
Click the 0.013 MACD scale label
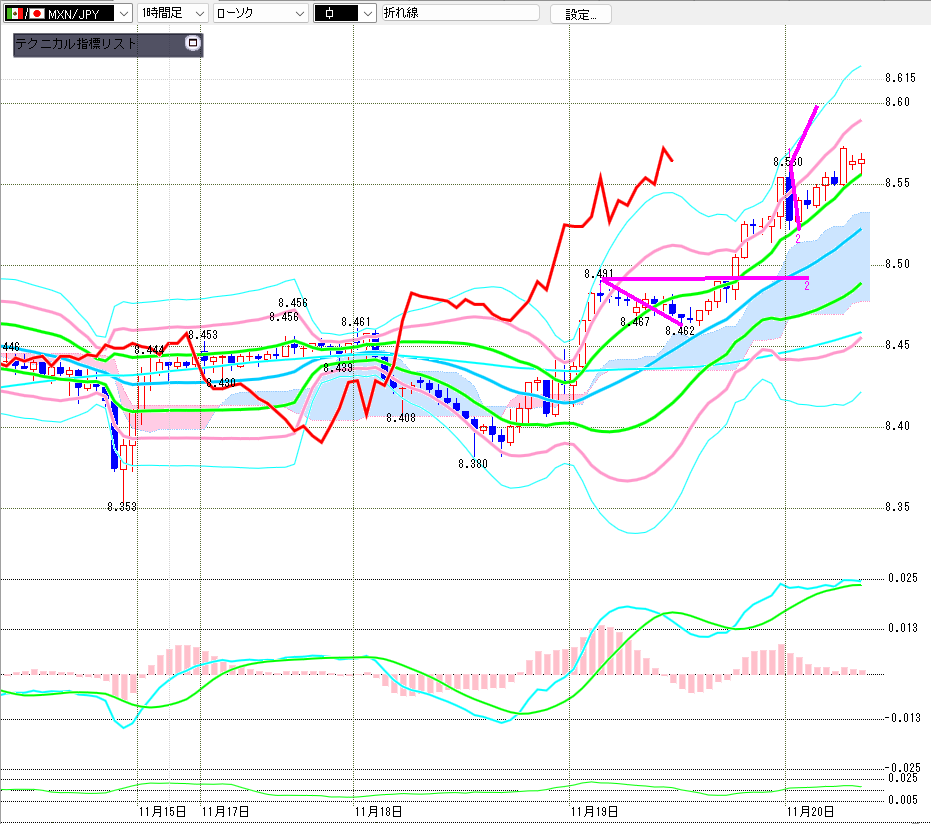902,628
